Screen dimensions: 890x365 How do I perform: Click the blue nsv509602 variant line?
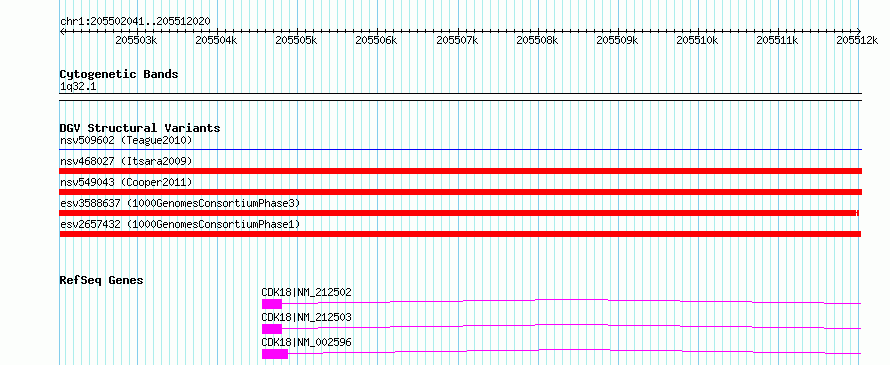461,150
